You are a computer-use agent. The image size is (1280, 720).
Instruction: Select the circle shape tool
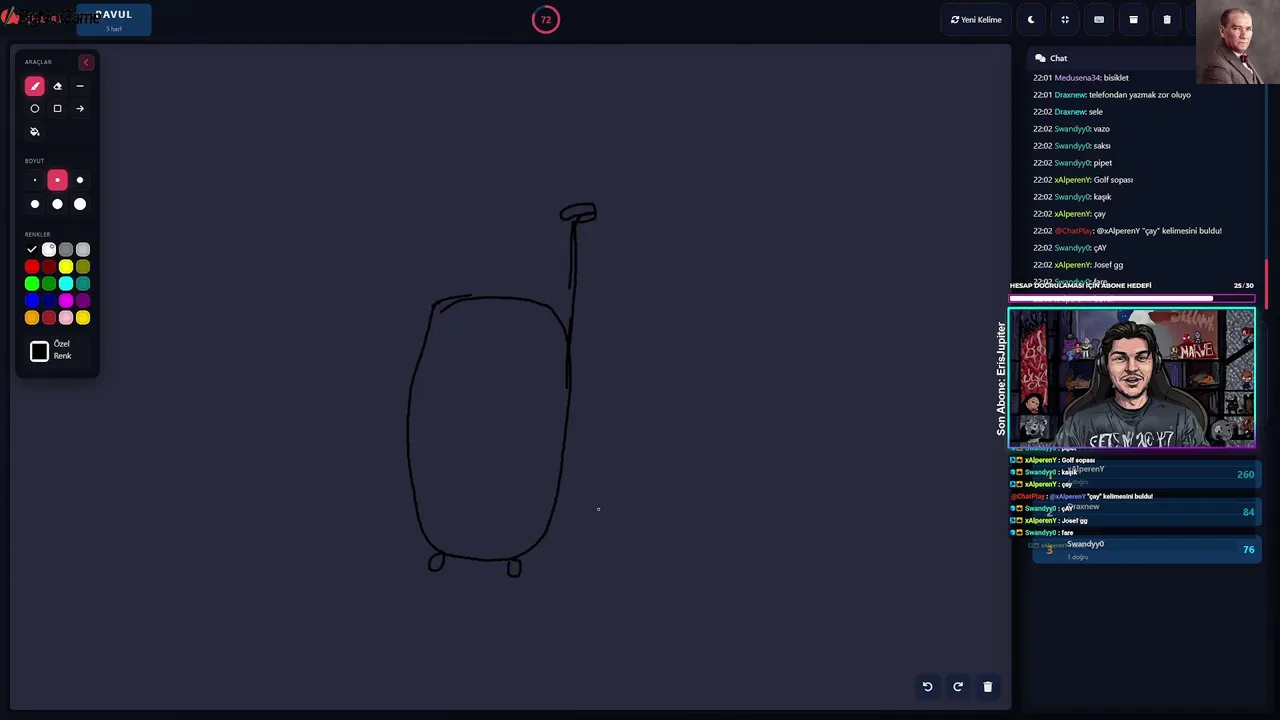(34, 108)
